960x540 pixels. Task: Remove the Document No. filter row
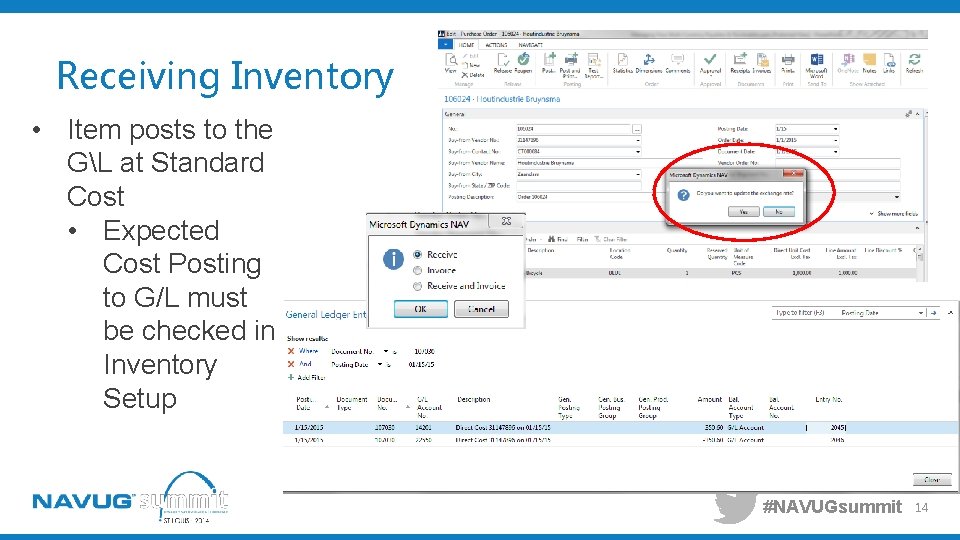coord(291,351)
